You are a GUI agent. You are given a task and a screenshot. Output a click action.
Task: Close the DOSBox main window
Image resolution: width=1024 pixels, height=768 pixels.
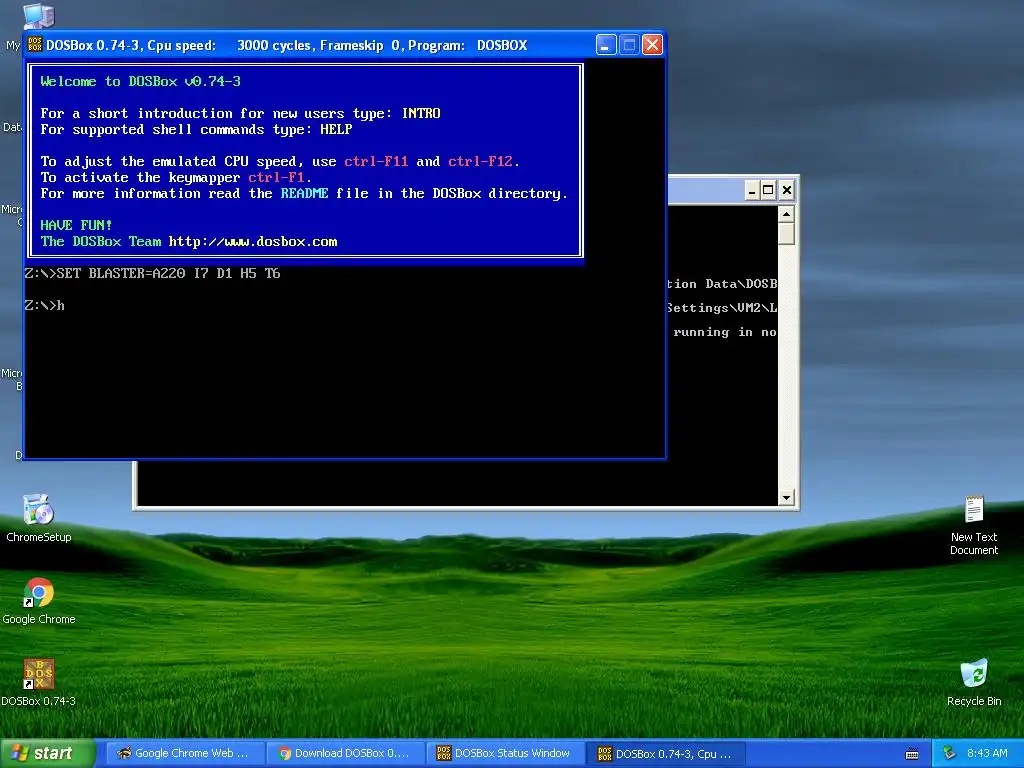652,45
